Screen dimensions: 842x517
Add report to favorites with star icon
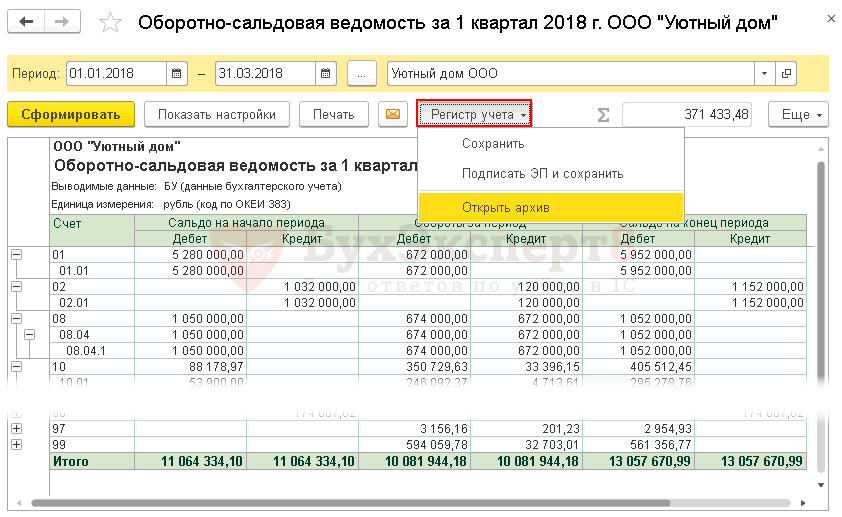tap(112, 22)
